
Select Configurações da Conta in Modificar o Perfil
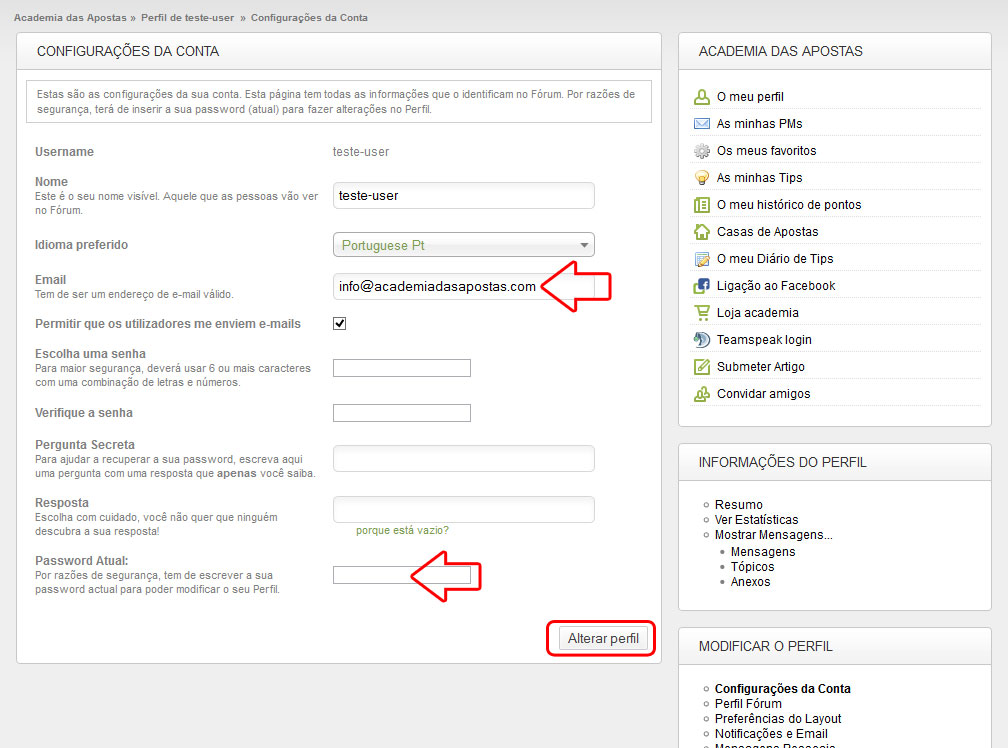pyautogui.click(x=782, y=689)
